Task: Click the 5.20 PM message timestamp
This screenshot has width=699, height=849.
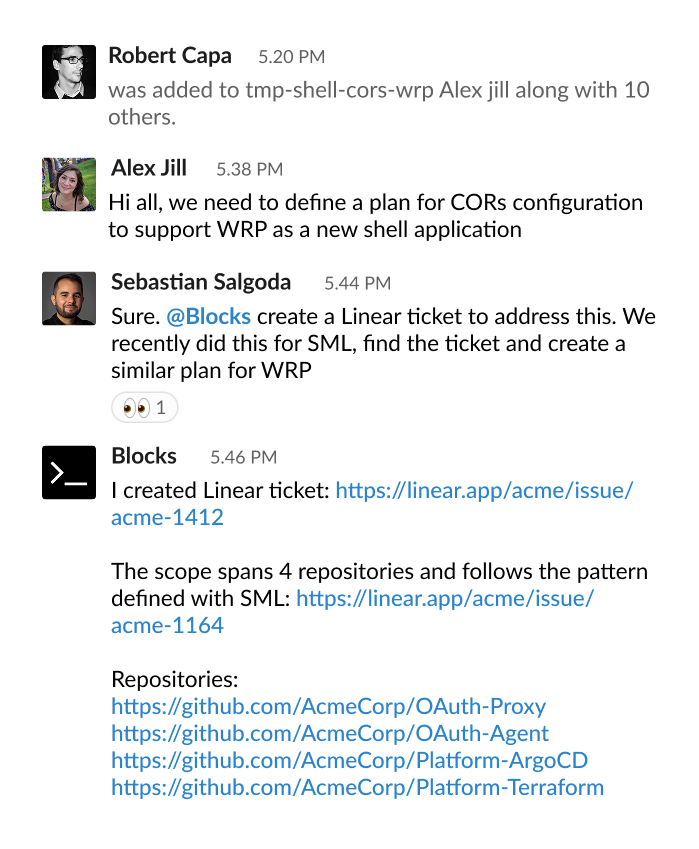Action: (x=291, y=57)
